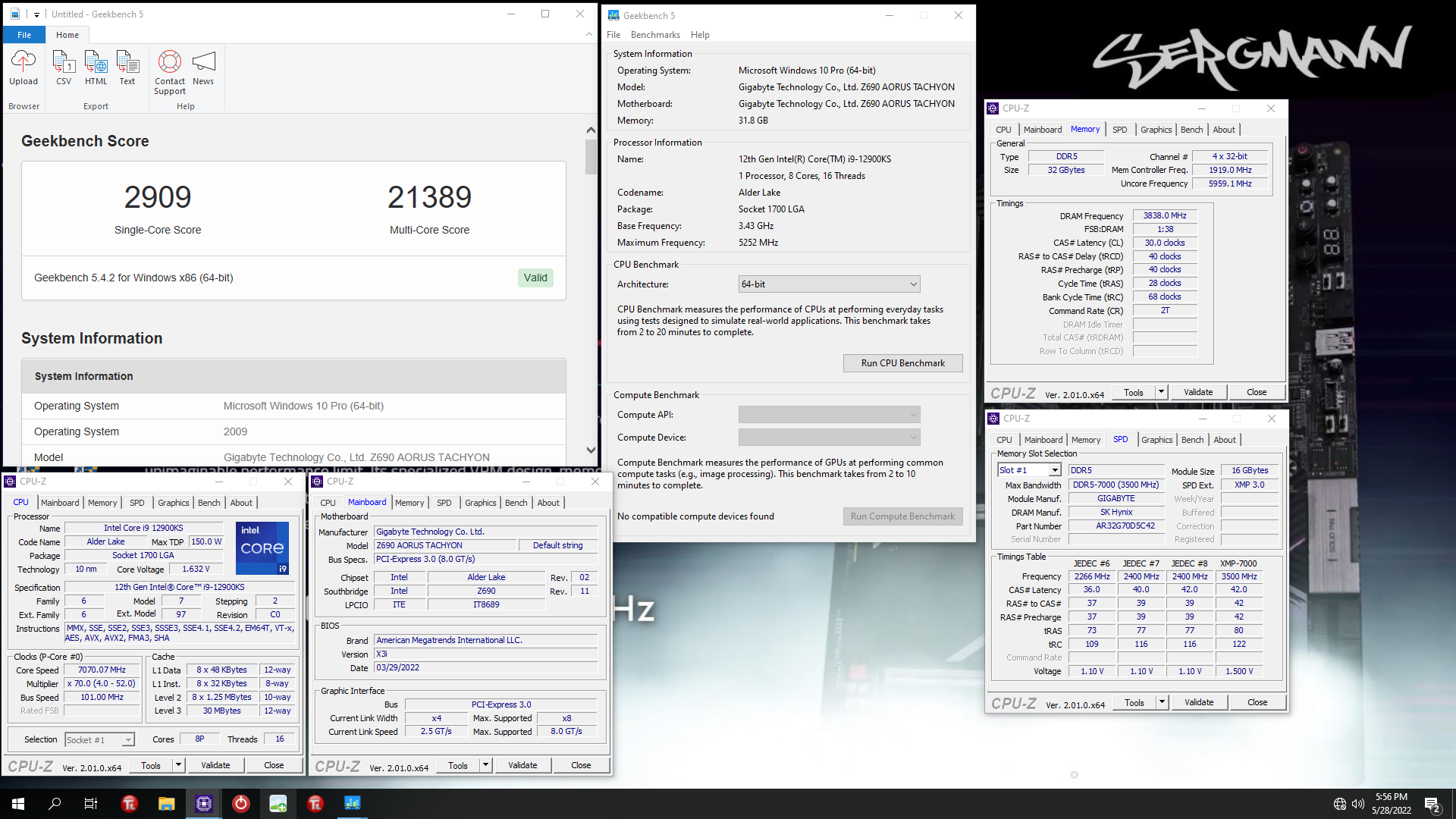Open About tab in CPU-Z Memory window

click(1224, 130)
